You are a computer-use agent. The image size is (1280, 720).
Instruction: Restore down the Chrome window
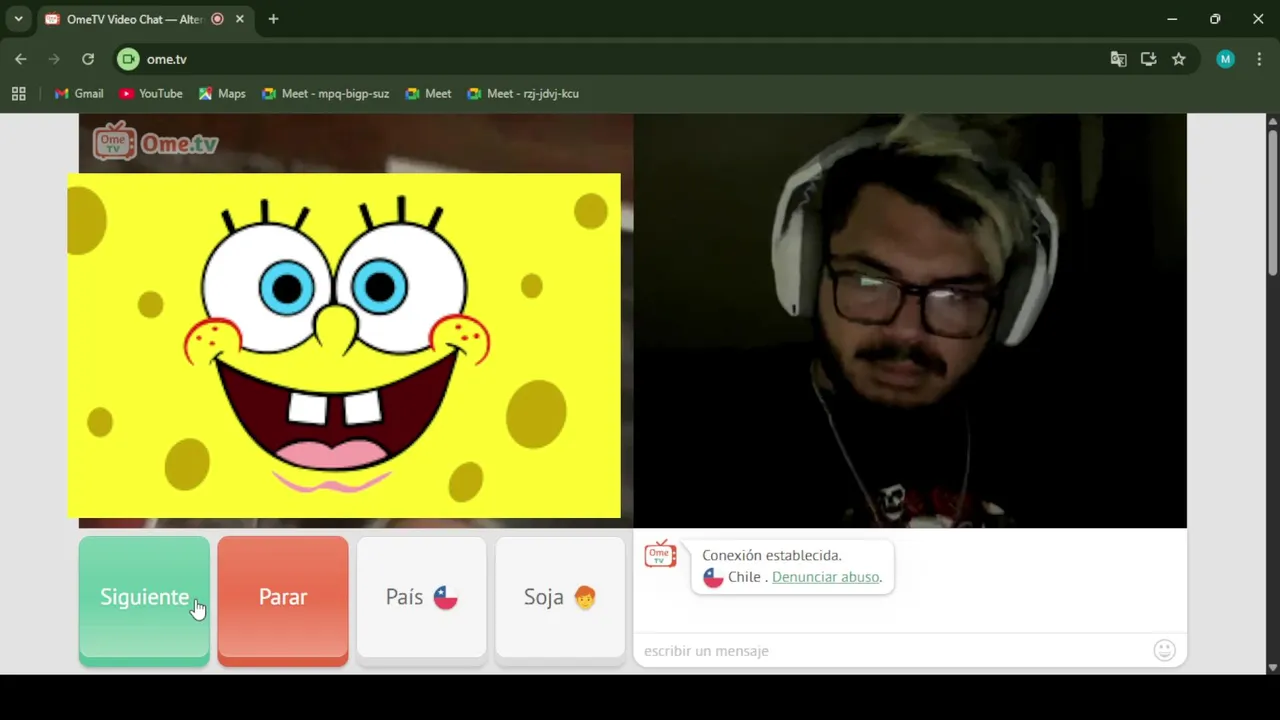[x=1215, y=19]
